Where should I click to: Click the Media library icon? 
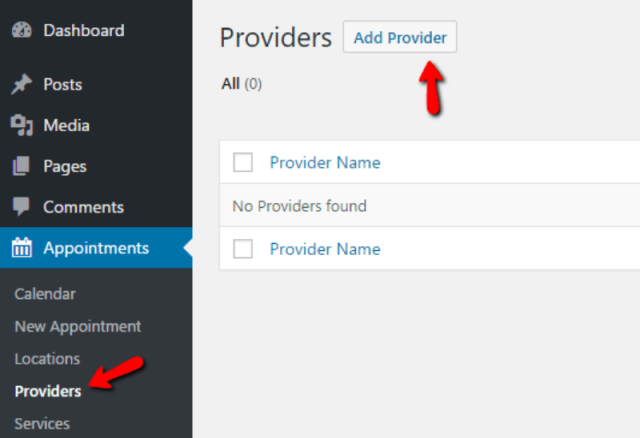tap(21, 126)
